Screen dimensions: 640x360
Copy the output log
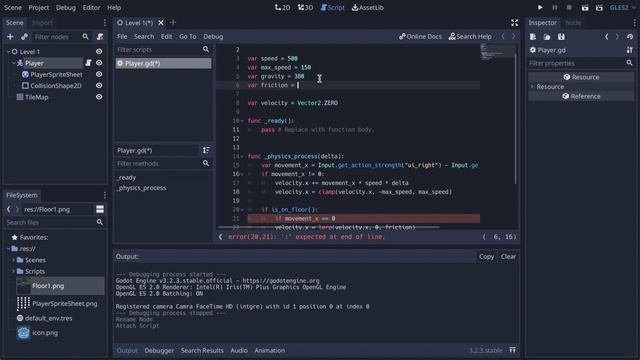(x=486, y=256)
